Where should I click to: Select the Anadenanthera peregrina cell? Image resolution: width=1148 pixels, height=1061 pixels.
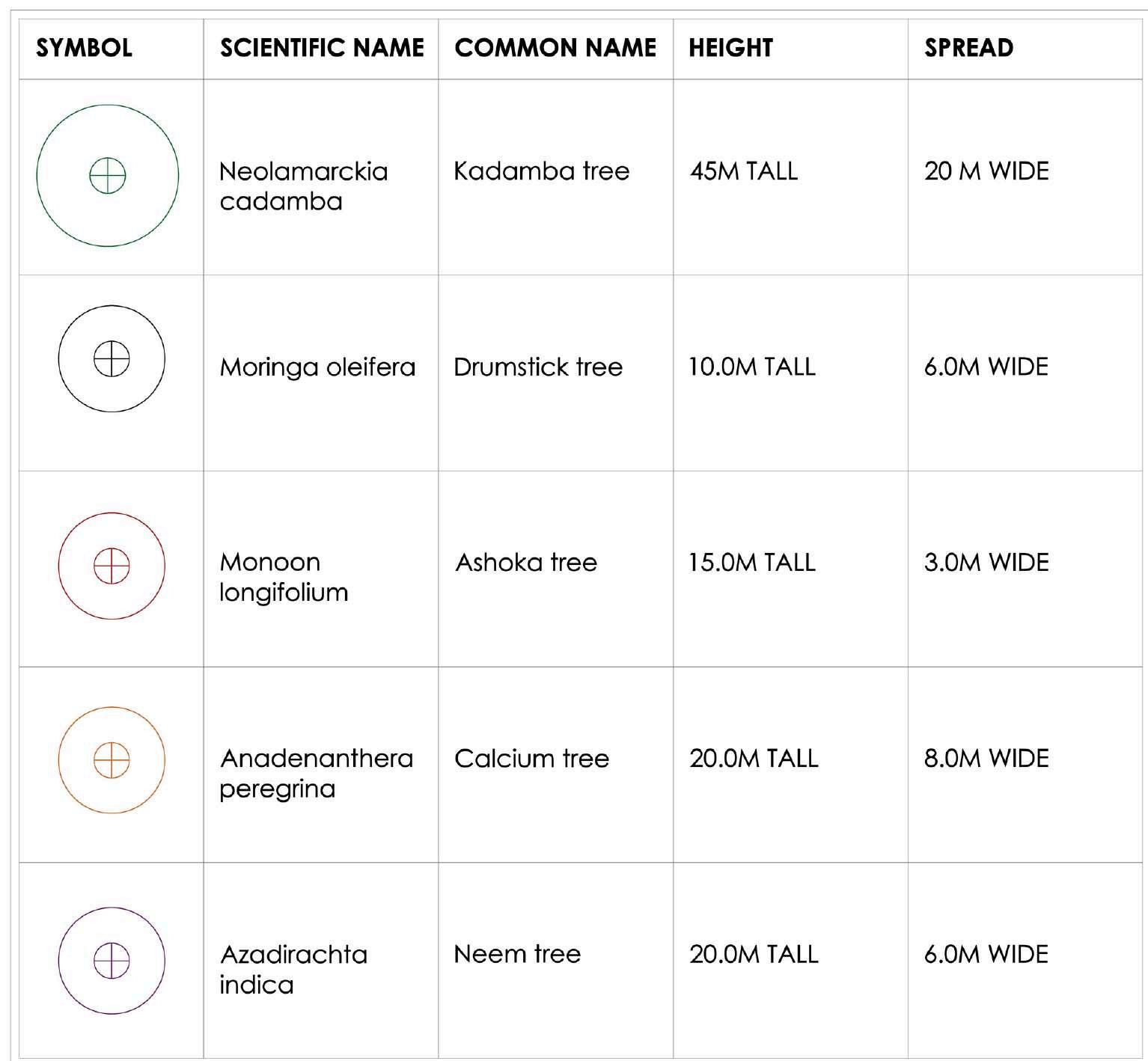(x=316, y=774)
